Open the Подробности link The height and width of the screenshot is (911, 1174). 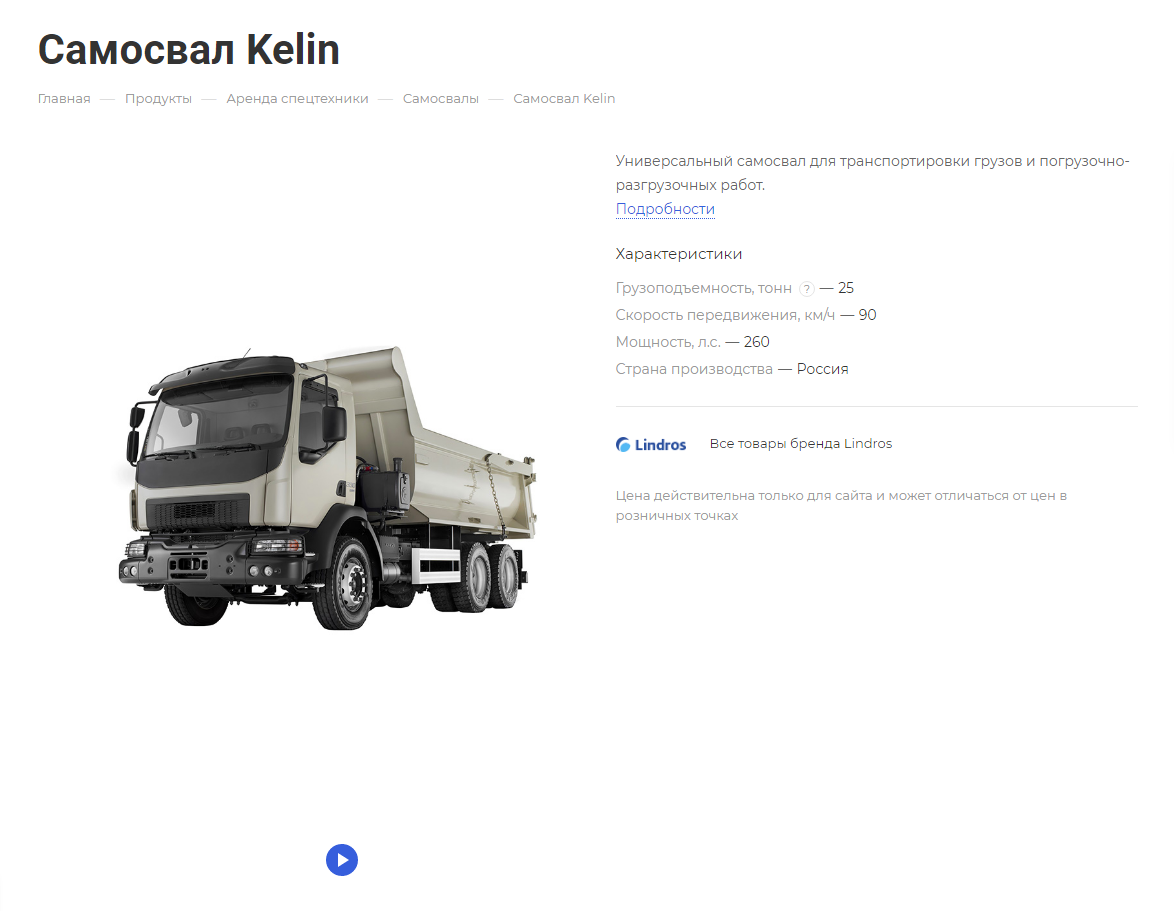pos(665,209)
